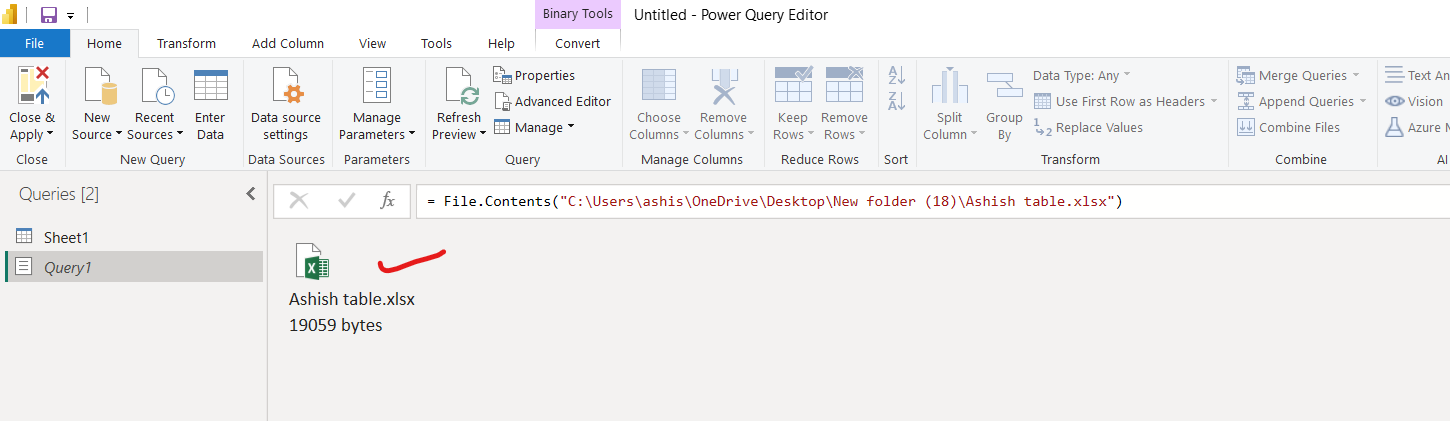Open the File menu

click(x=34, y=43)
